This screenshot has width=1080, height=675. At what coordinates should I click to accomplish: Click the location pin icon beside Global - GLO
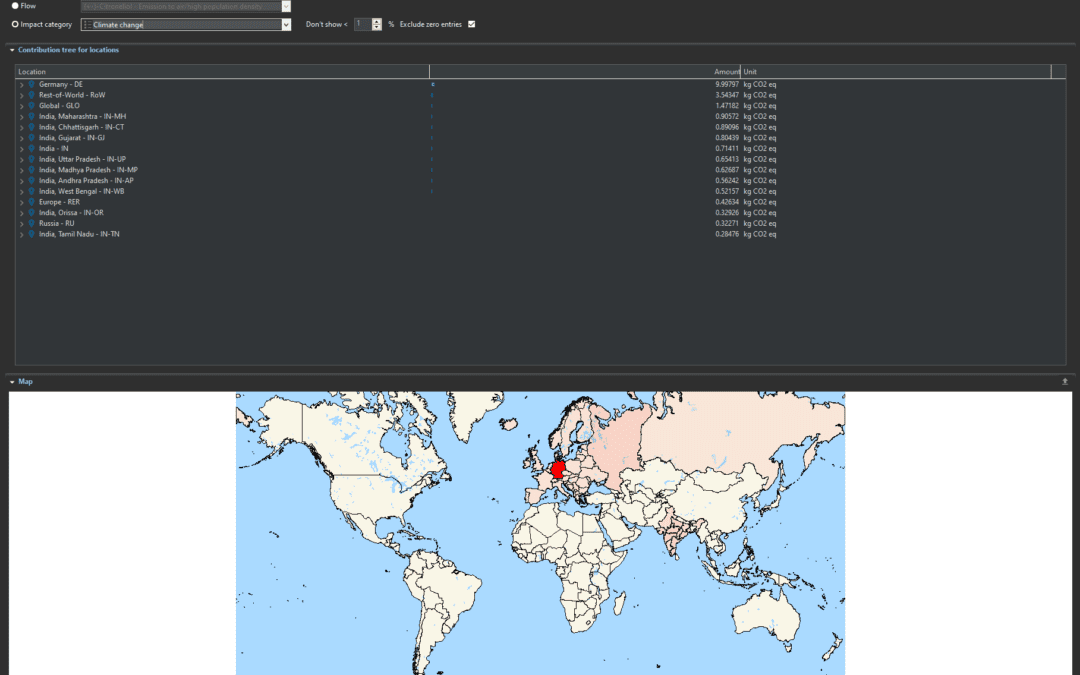click(31, 106)
